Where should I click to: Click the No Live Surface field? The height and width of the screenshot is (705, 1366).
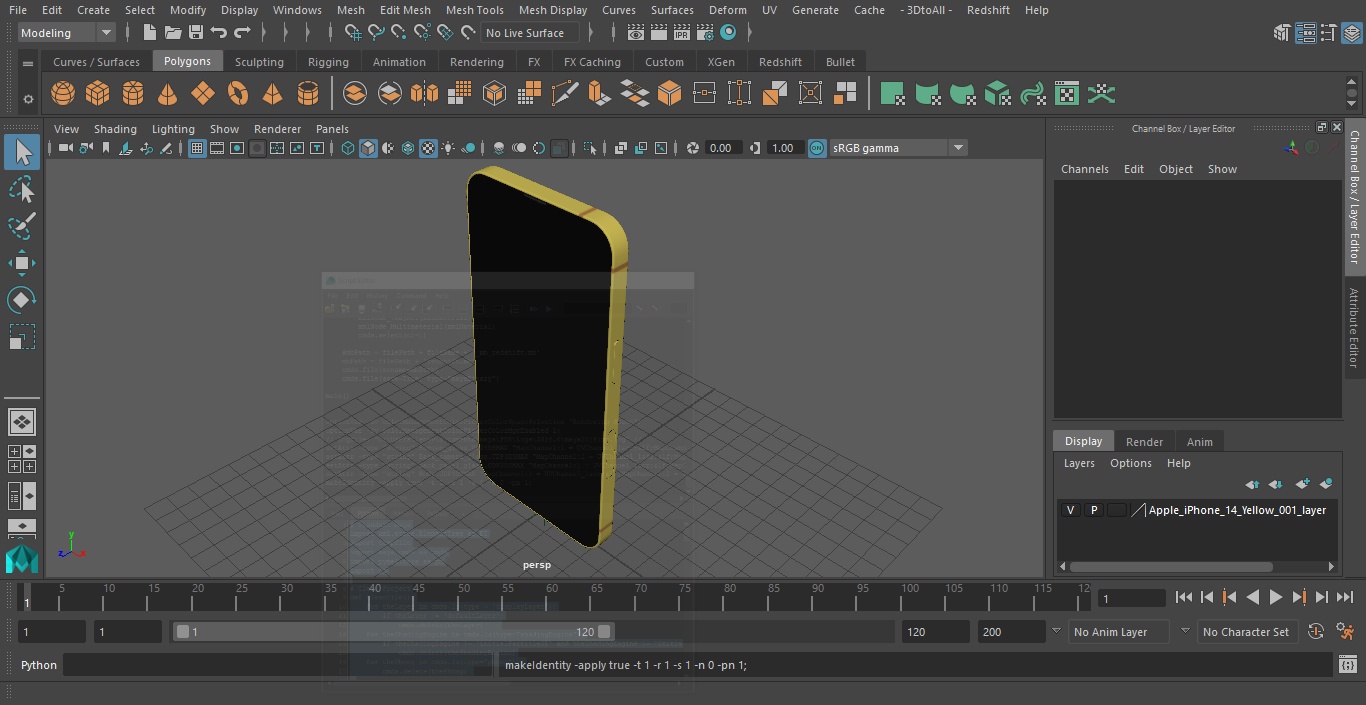point(531,33)
